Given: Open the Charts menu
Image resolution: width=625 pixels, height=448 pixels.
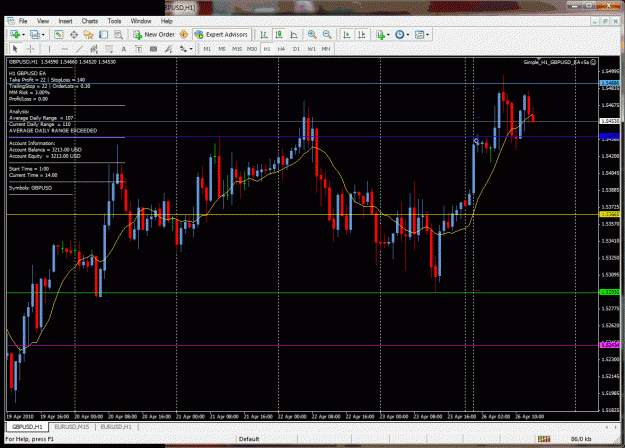Looking at the screenshot, I should point(90,21).
